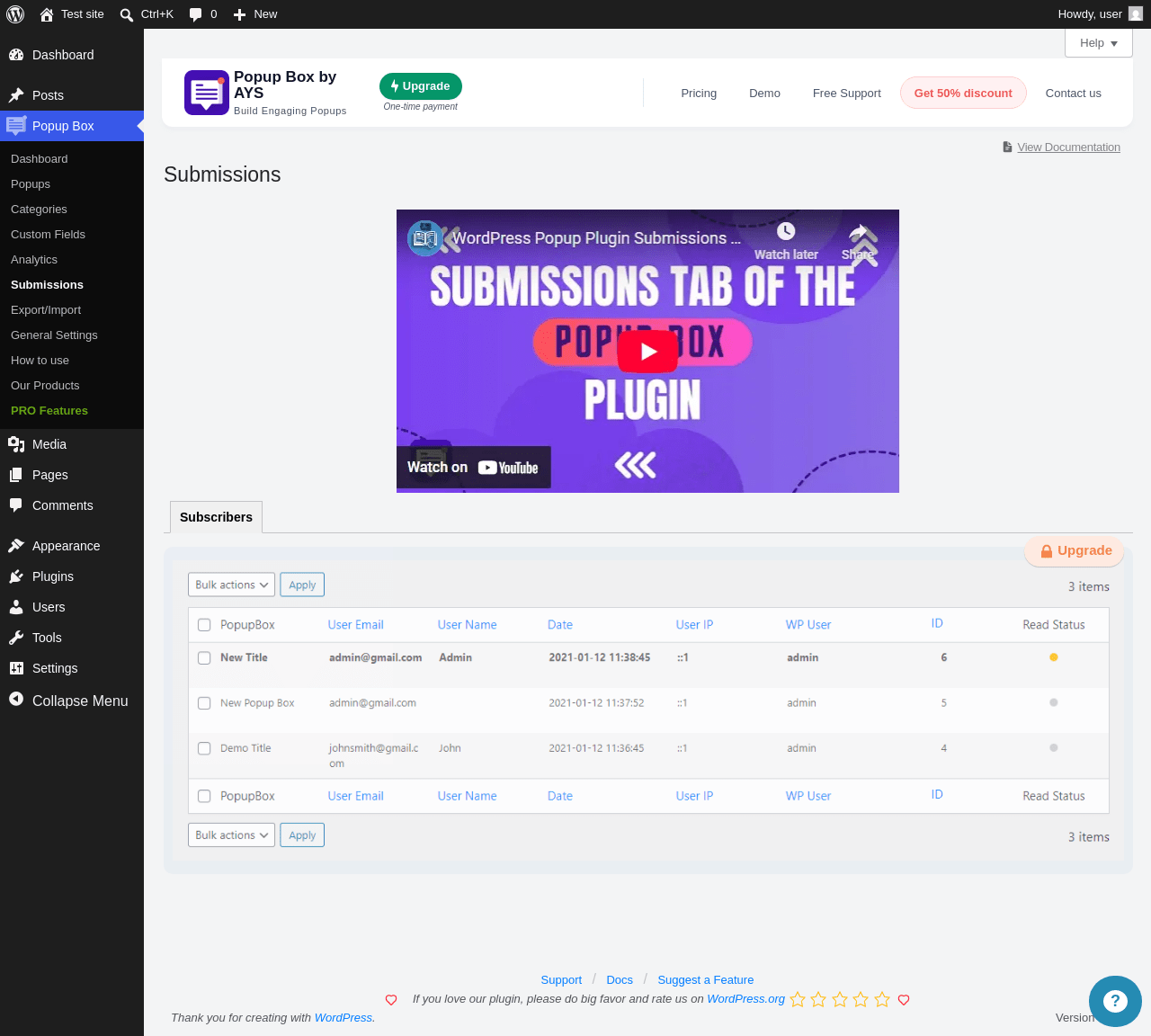Viewport: 1151px width, 1036px height.
Task: Click the Tools wrench icon
Action: click(x=16, y=638)
